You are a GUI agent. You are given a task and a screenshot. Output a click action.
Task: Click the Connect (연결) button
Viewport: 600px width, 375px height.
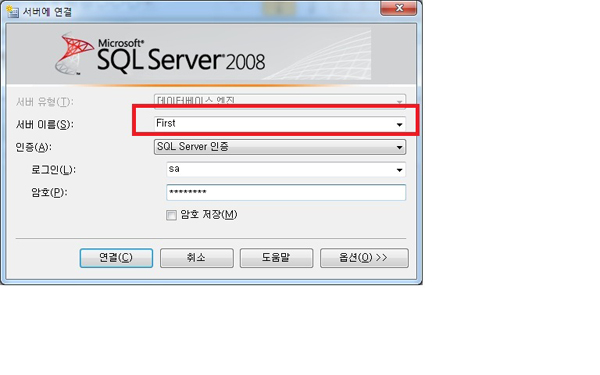click(x=116, y=258)
